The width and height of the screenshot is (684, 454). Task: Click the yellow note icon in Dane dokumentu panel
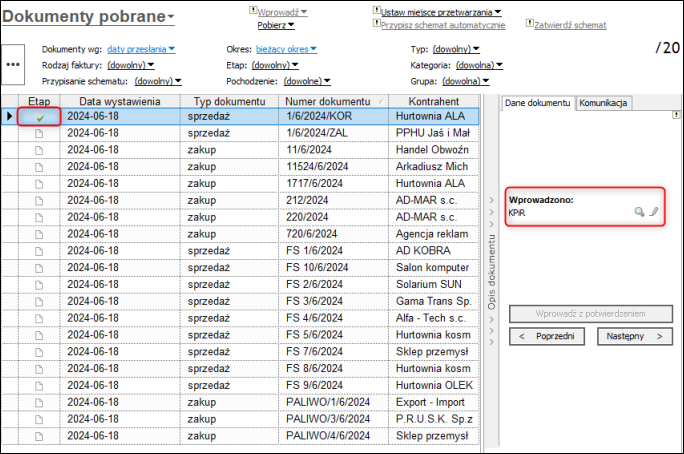[676, 115]
